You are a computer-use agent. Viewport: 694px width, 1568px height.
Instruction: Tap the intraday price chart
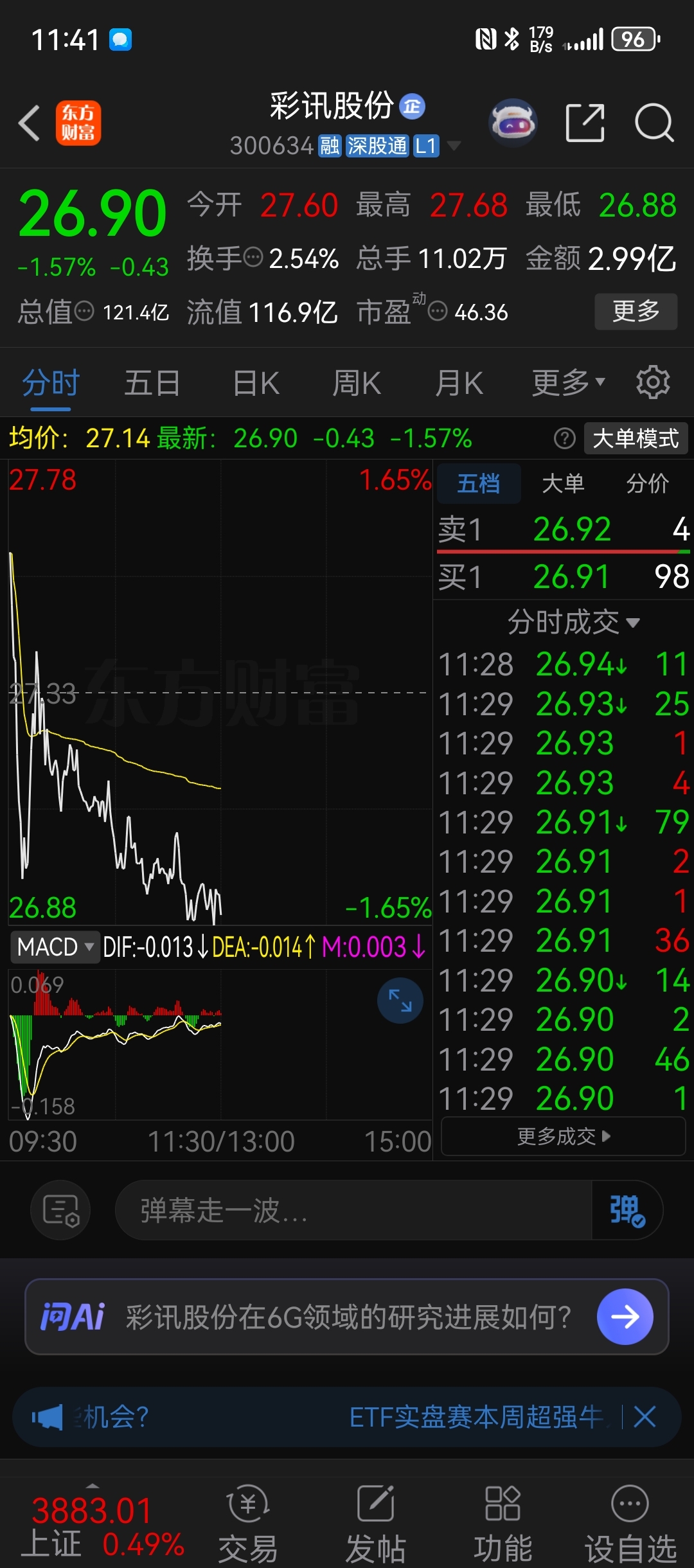[220, 692]
